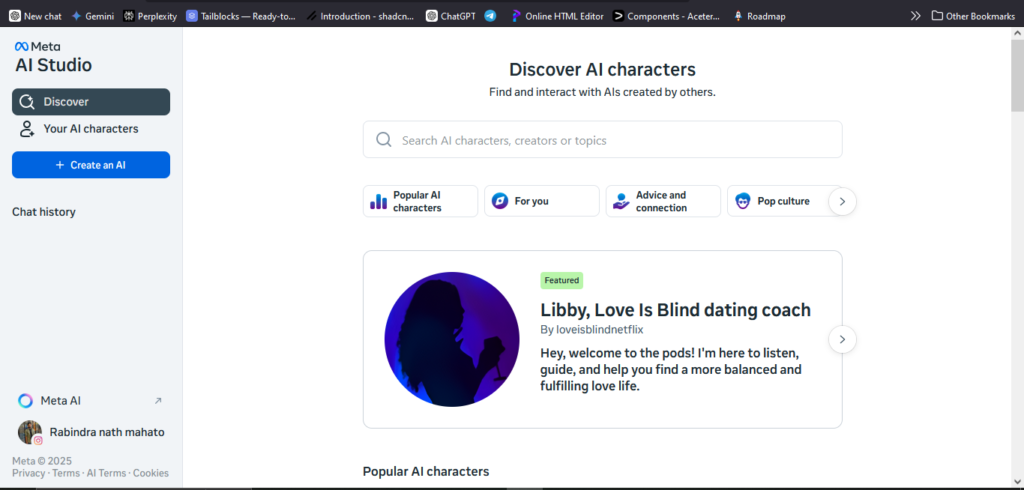The image size is (1024, 490).
Task: Click the Create an AI button
Action: pos(91,165)
